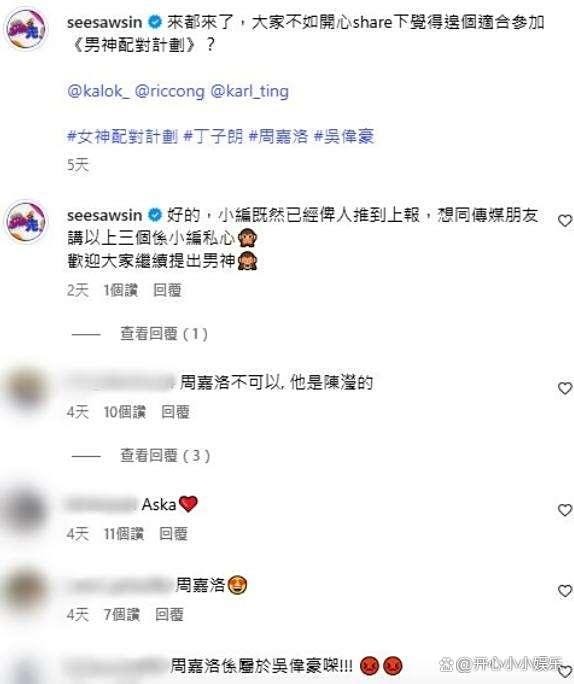This screenshot has width=574, height=684.
Task: Like the 周嘉洛不可以 comment with the heart
Action: click(x=565, y=388)
